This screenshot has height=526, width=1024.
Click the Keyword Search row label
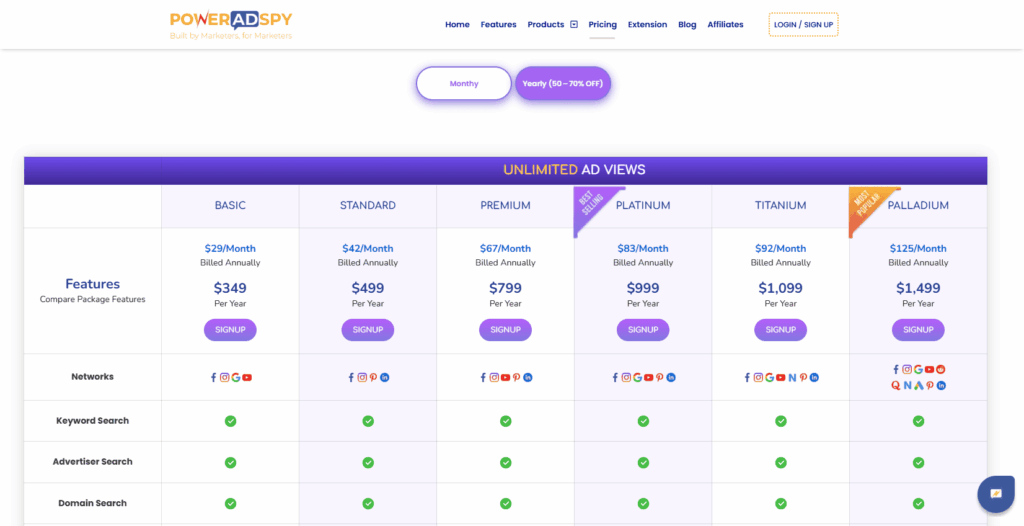click(92, 421)
